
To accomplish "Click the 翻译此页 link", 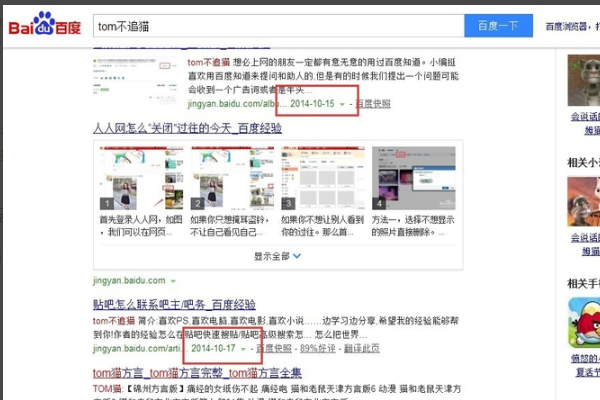I will click(362, 348).
